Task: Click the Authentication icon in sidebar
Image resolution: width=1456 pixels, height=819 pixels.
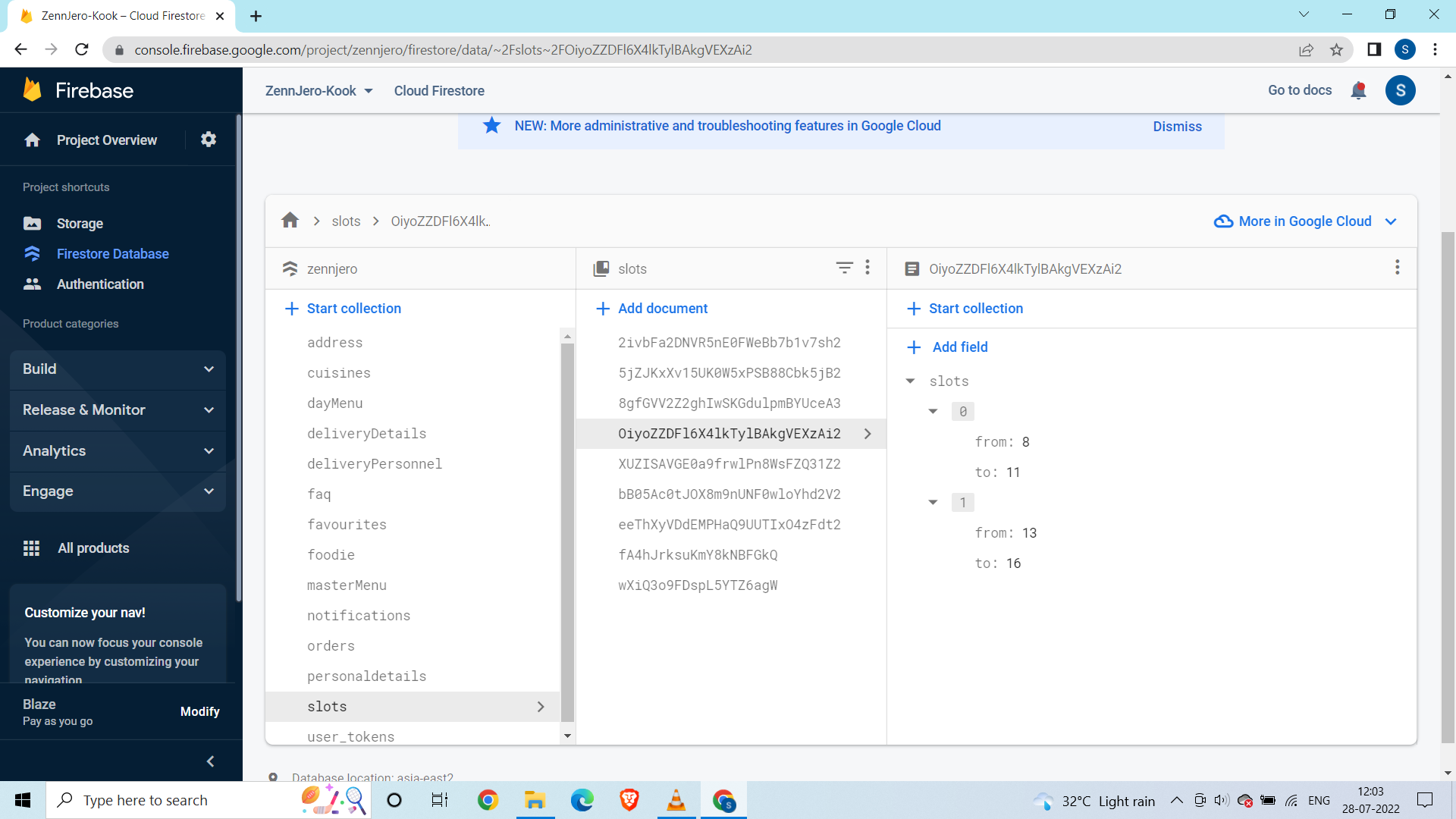Action: [x=32, y=284]
